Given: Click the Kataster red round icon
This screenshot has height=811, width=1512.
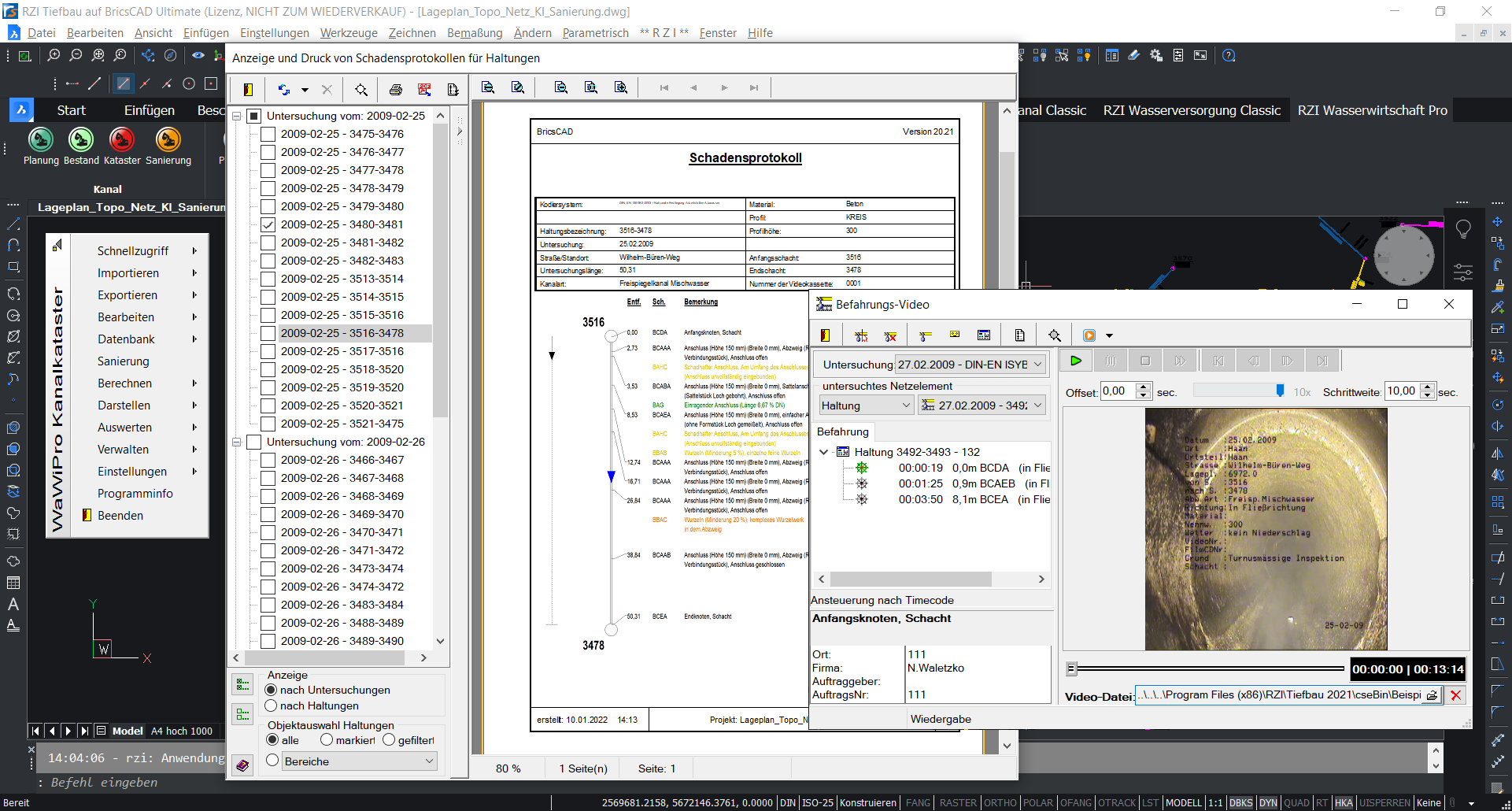Looking at the screenshot, I should [121, 139].
